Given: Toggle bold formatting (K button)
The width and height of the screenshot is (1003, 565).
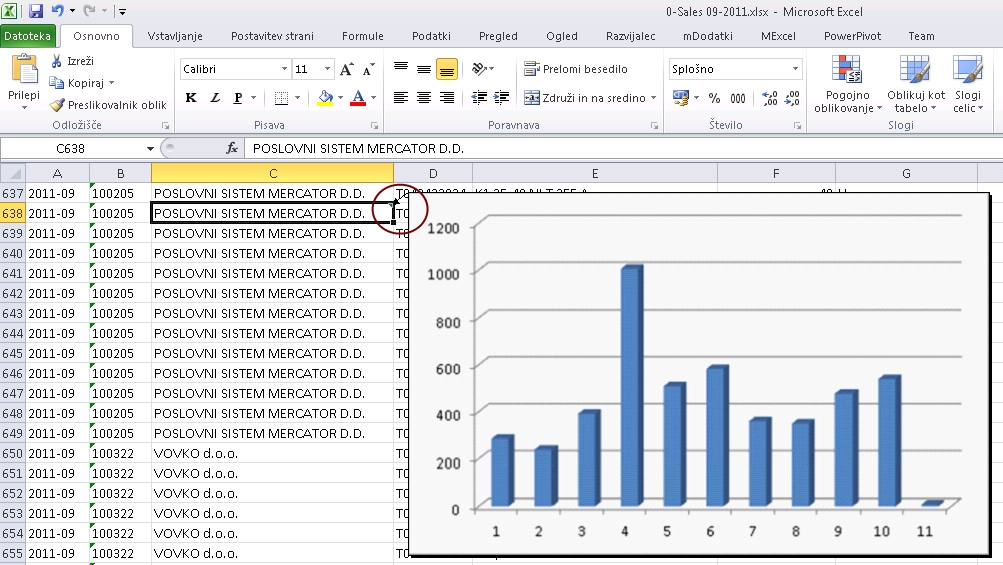Looking at the screenshot, I should (x=191, y=98).
